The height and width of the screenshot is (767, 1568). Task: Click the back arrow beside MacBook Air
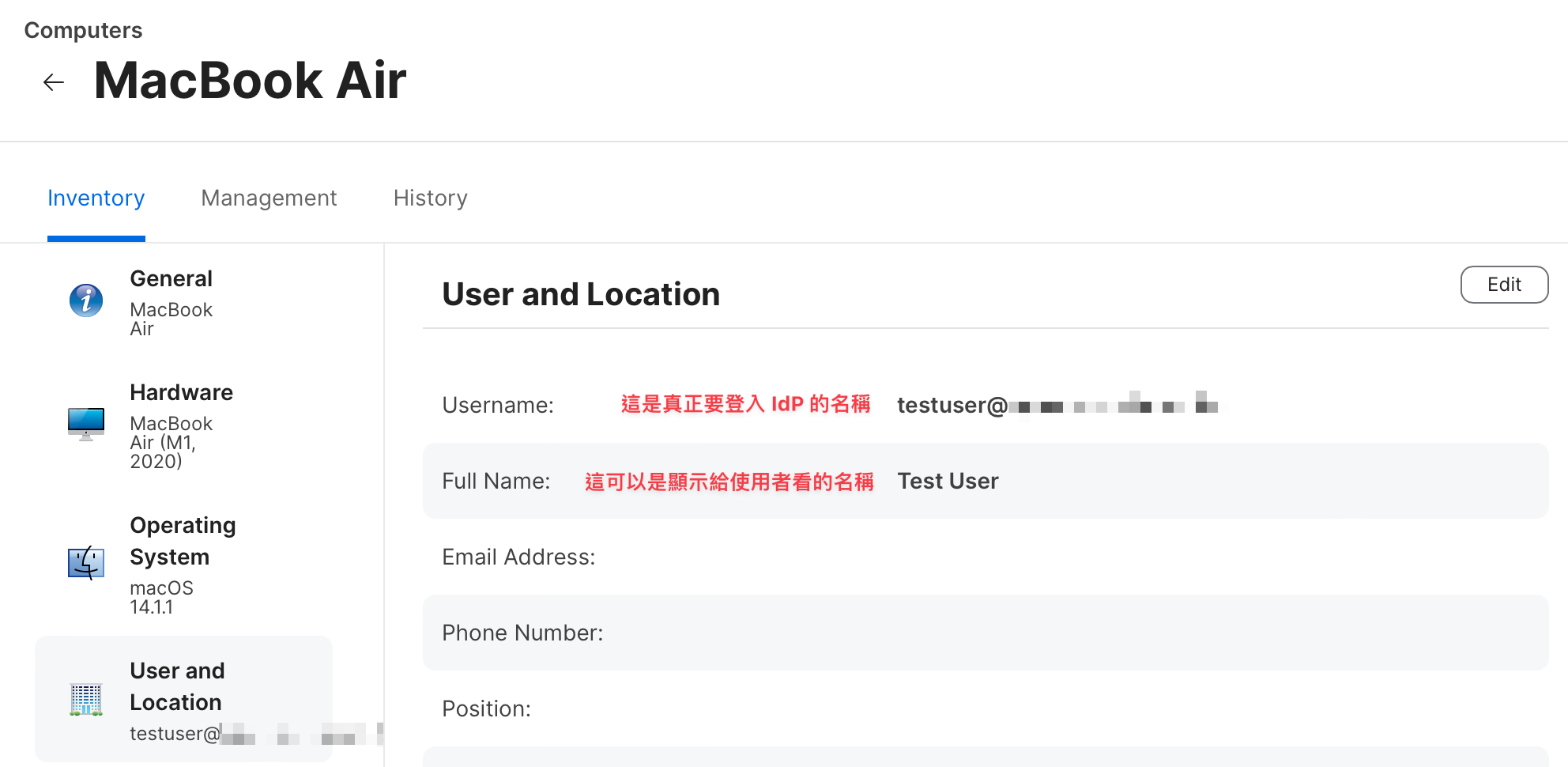(x=54, y=82)
